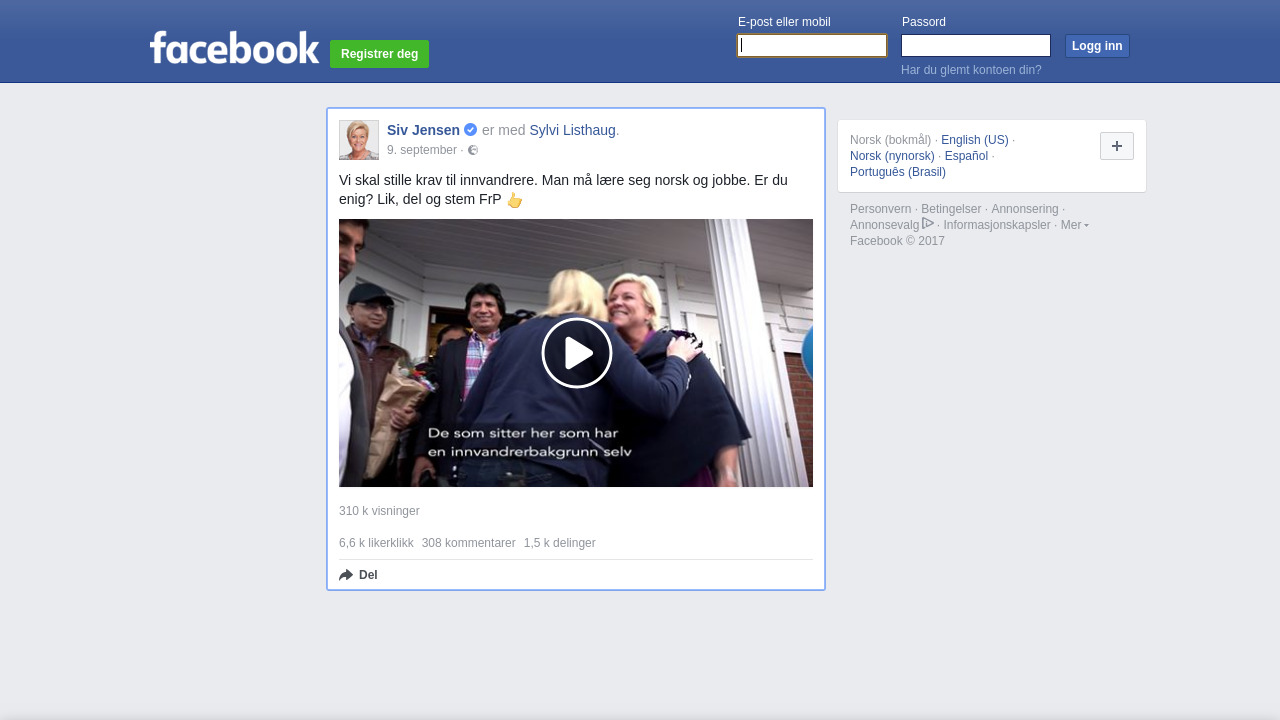Switch language to Norsk (nynorsk)

pyautogui.click(x=892, y=156)
